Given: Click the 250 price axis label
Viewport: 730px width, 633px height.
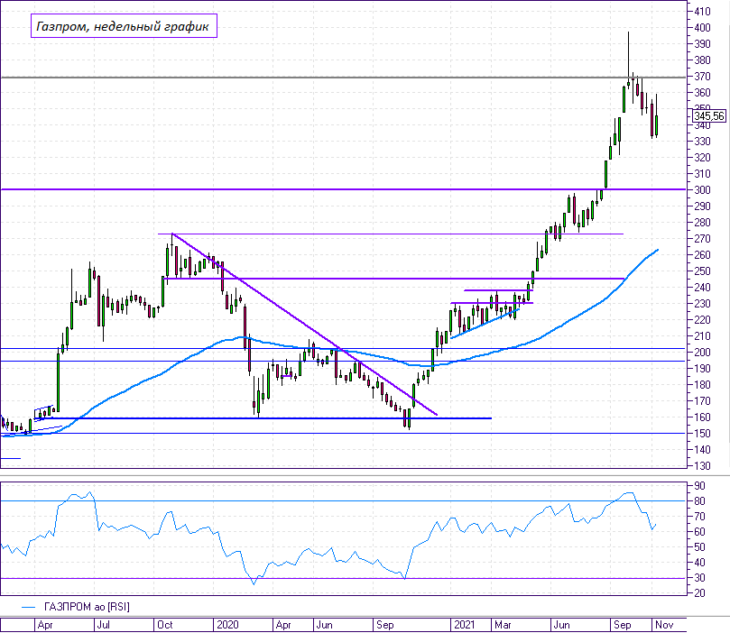Looking at the screenshot, I should click(702, 271).
